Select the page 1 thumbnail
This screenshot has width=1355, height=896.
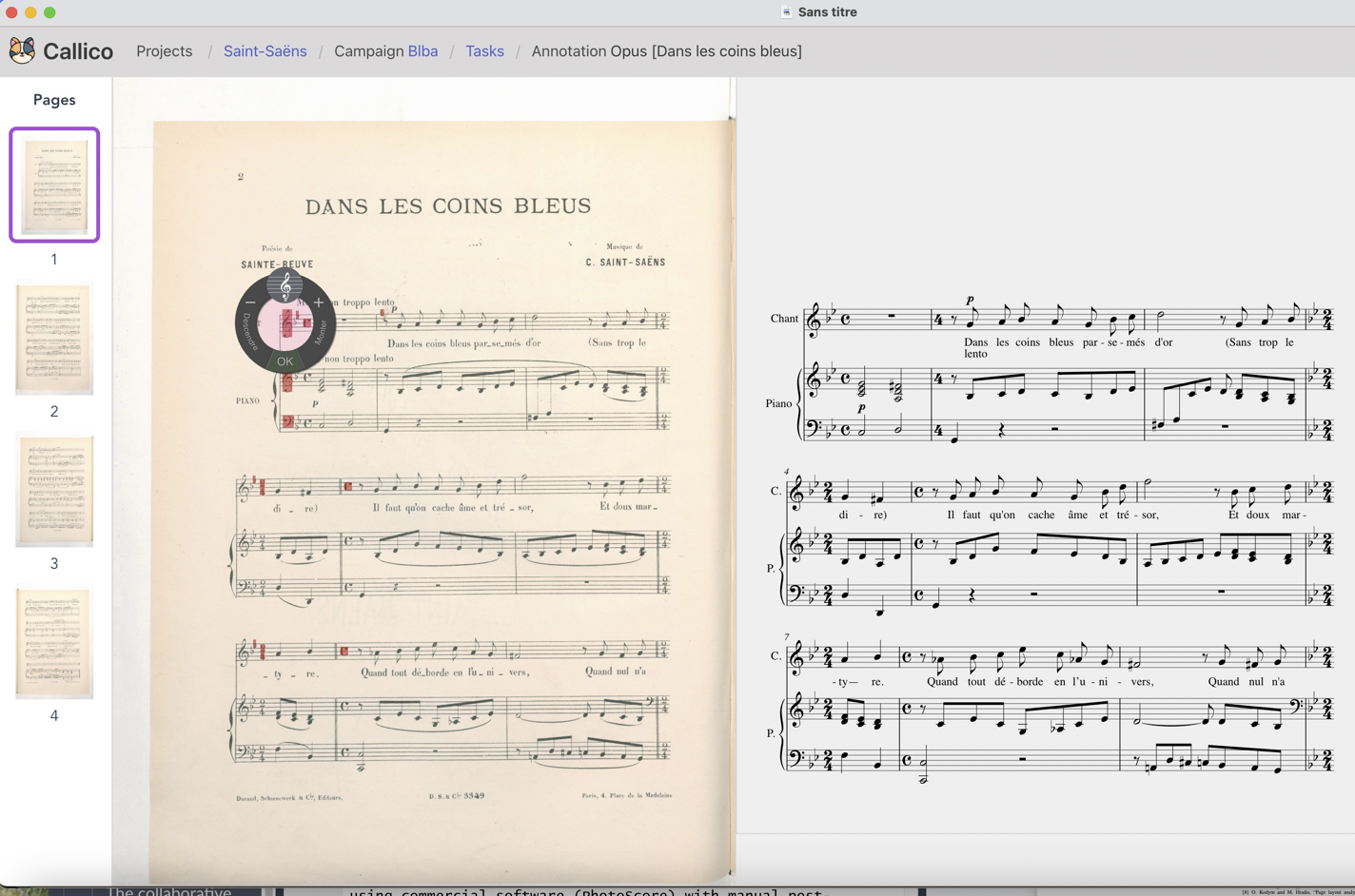coord(54,185)
